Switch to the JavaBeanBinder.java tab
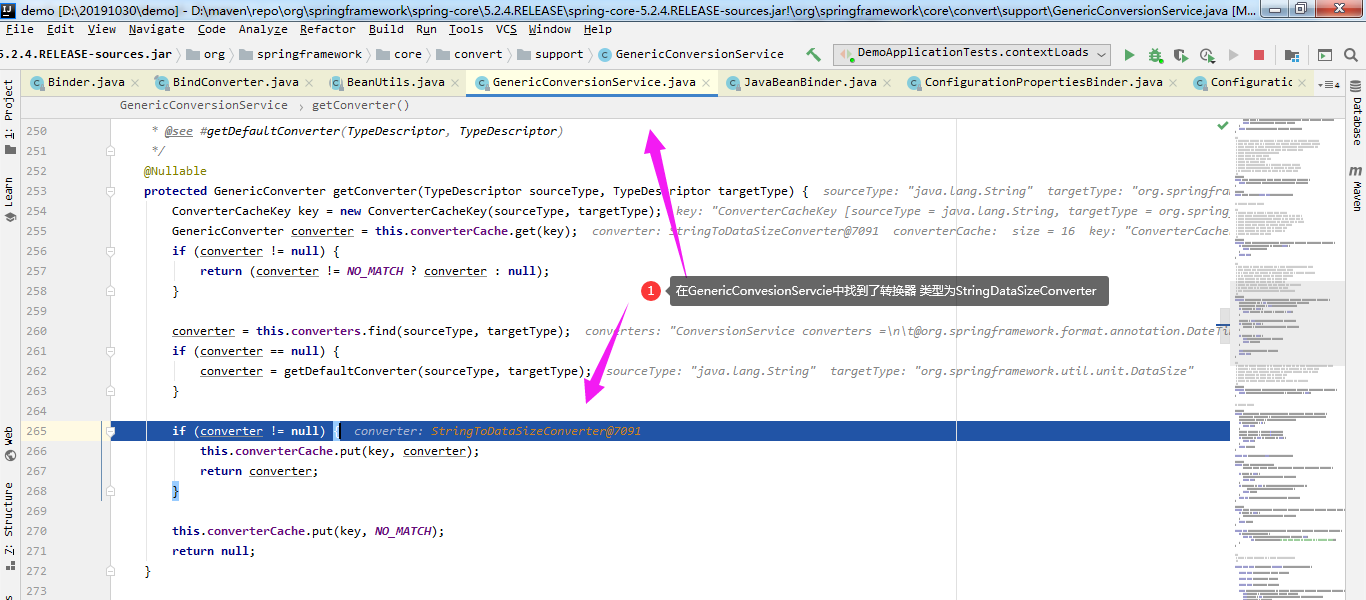1366x600 pixels. point(810,83)
